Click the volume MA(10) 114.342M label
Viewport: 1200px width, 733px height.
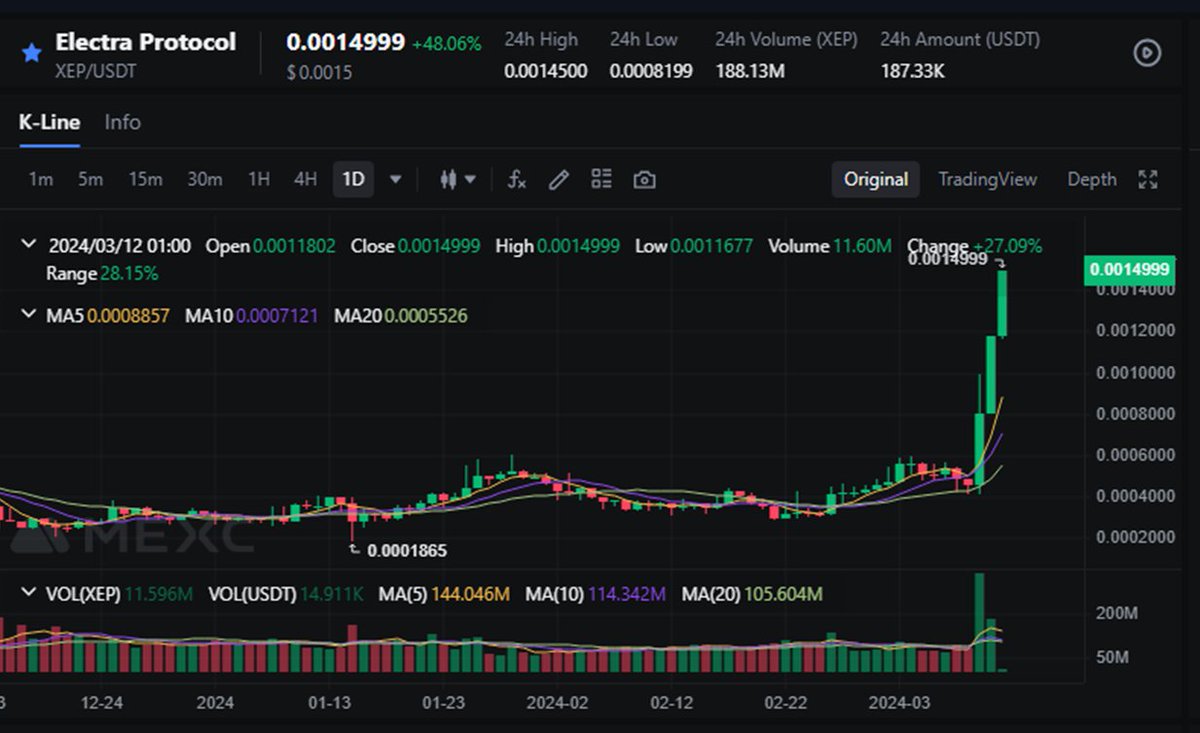pos(596,594)
